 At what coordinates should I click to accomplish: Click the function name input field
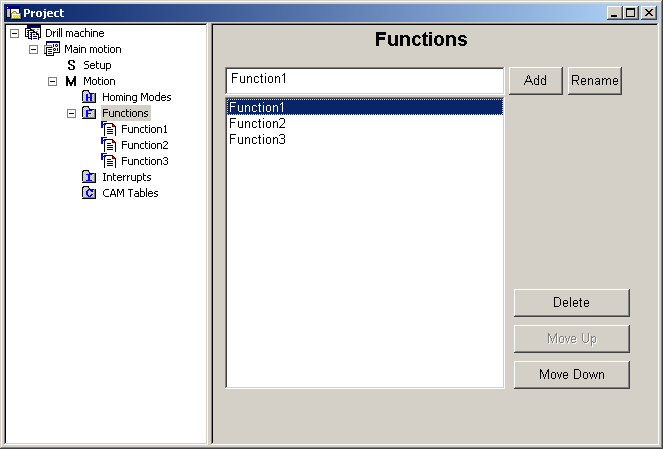coord(365,80)
